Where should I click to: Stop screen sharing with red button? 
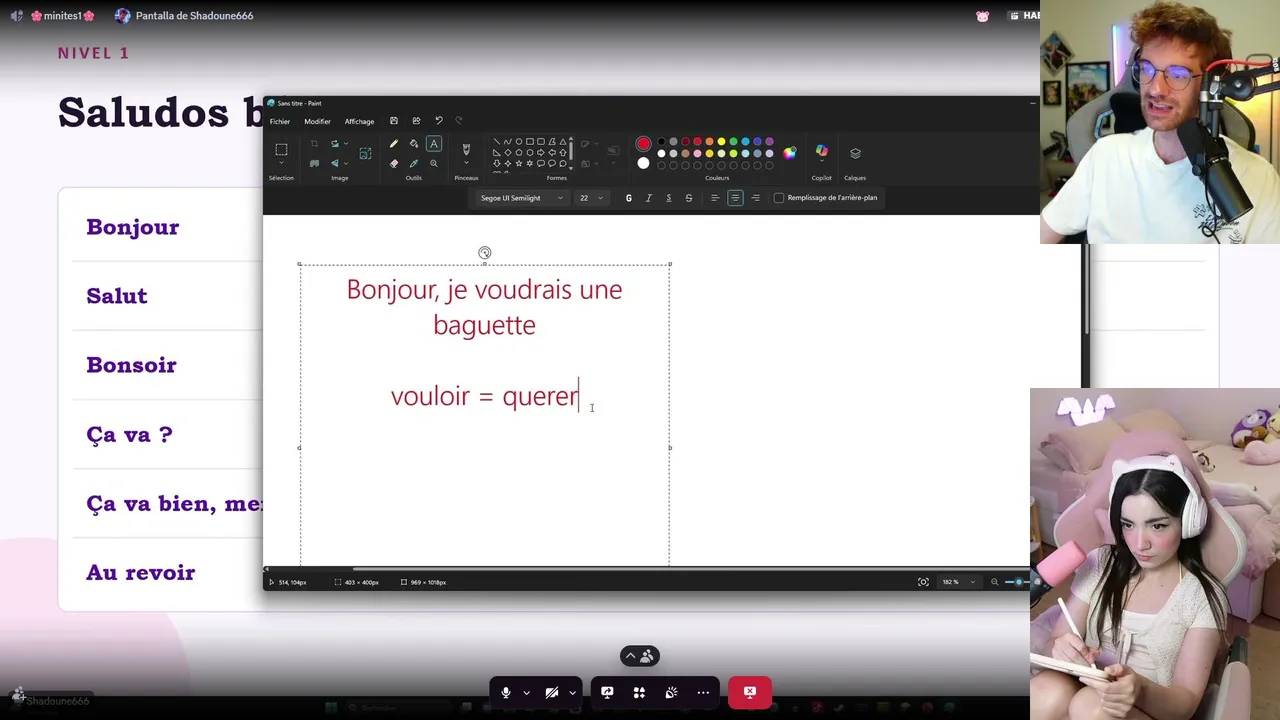tap(750, 692)
